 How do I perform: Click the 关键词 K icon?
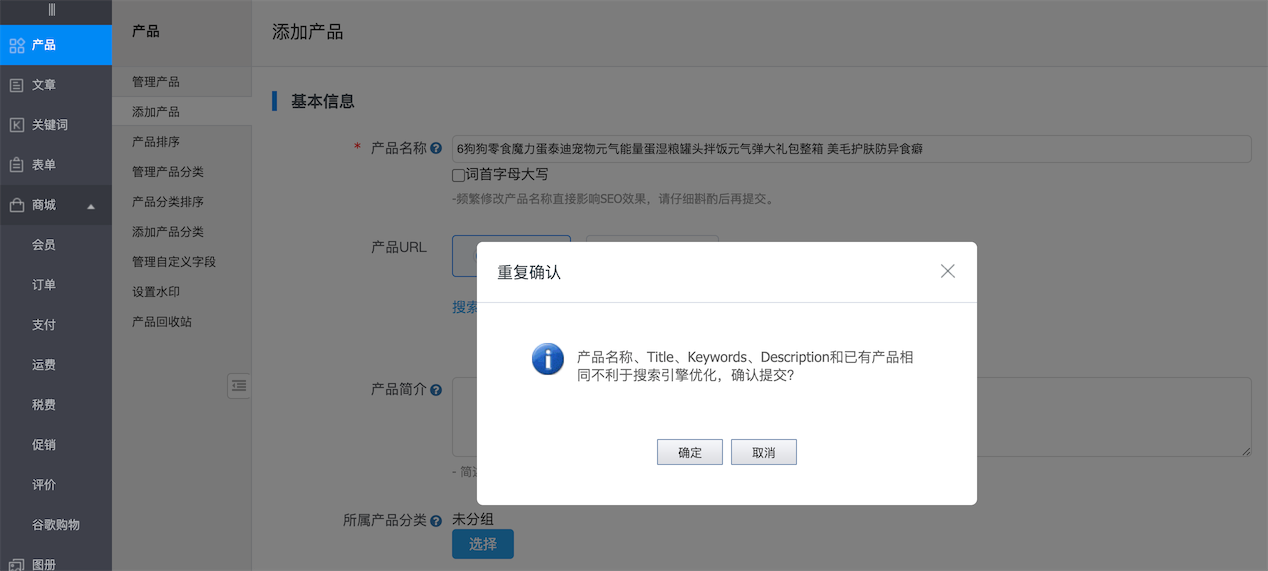pos(16,125)
